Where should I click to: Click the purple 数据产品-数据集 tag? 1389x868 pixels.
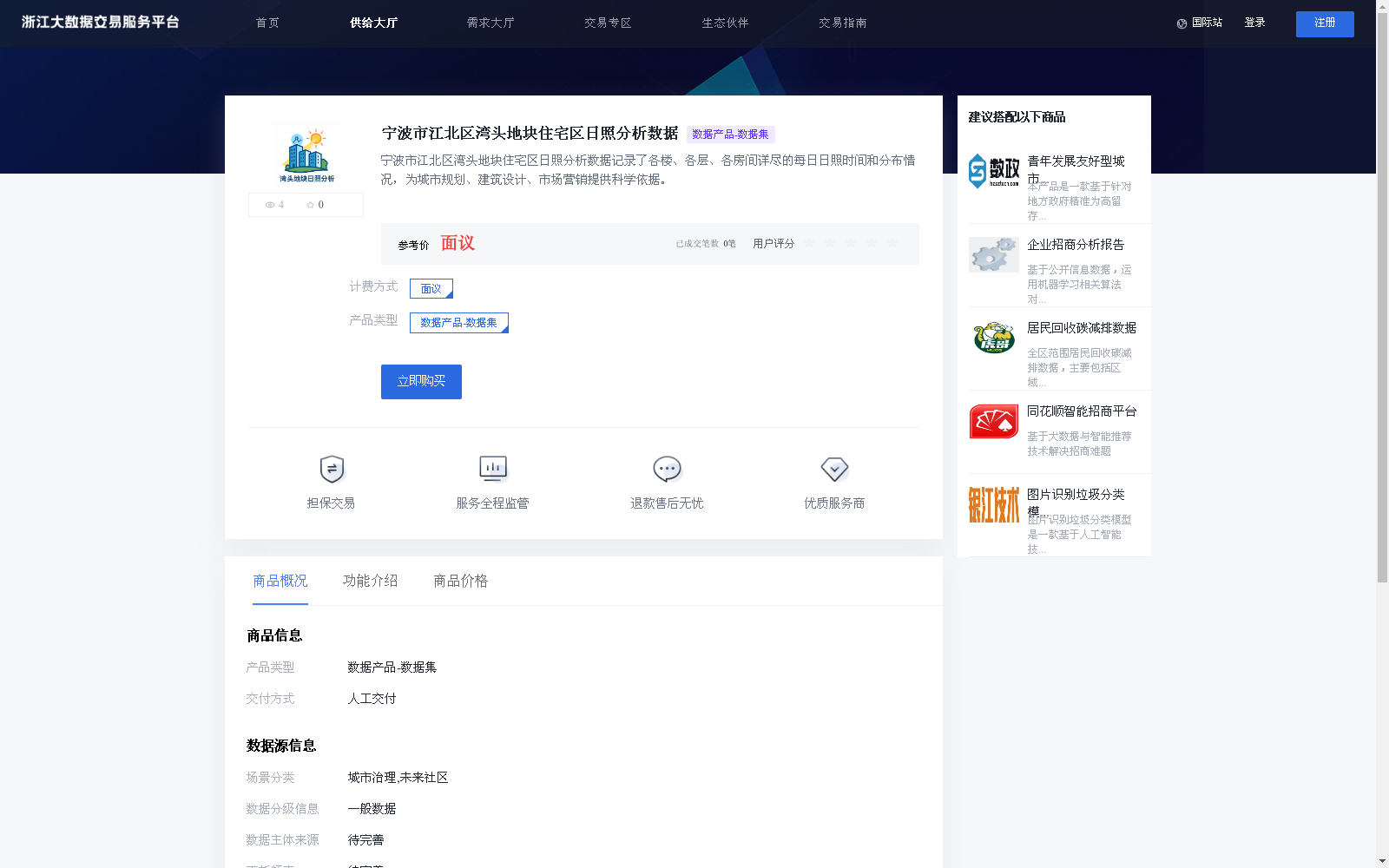coord(731,135)
